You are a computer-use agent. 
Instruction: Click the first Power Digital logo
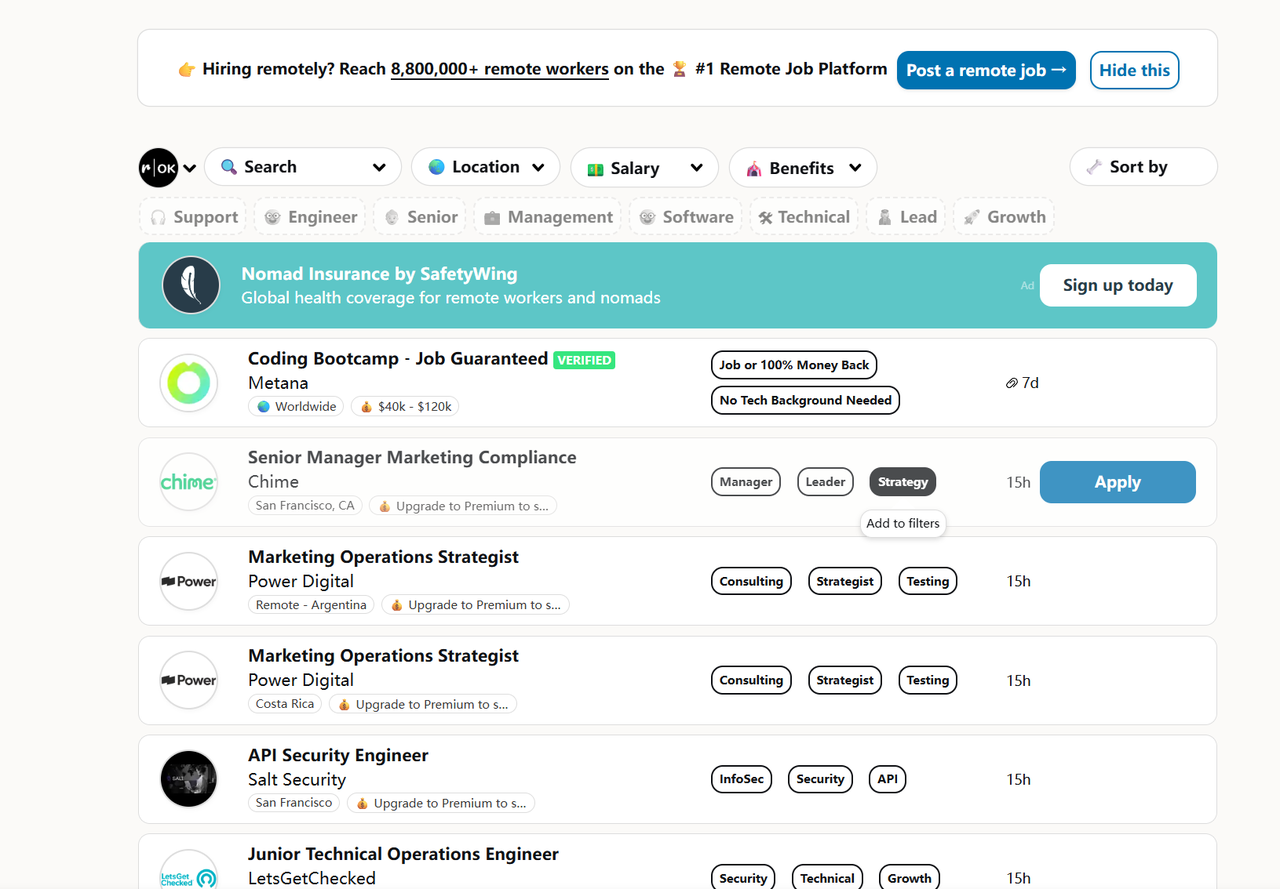pos(189,581)
